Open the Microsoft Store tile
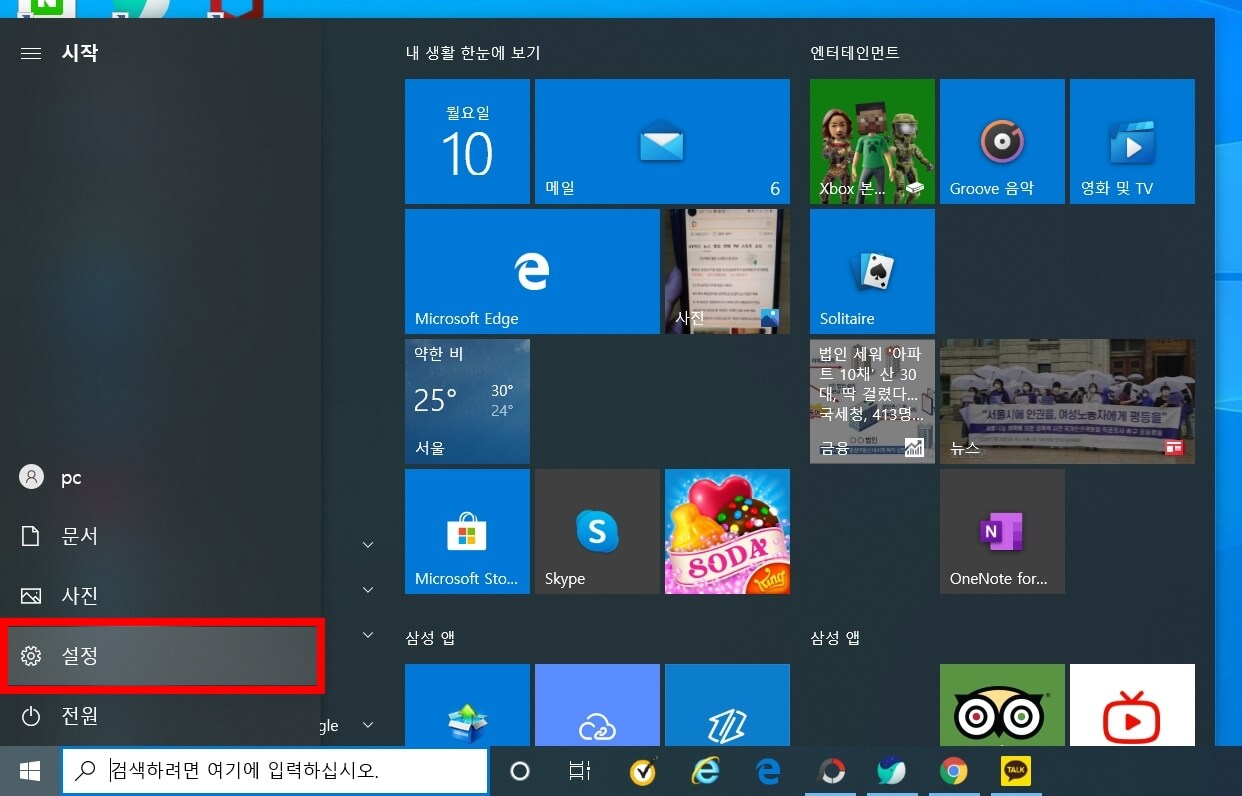Image resolution: width=1242 pixels, height=796 pixels. pos(467,531)
